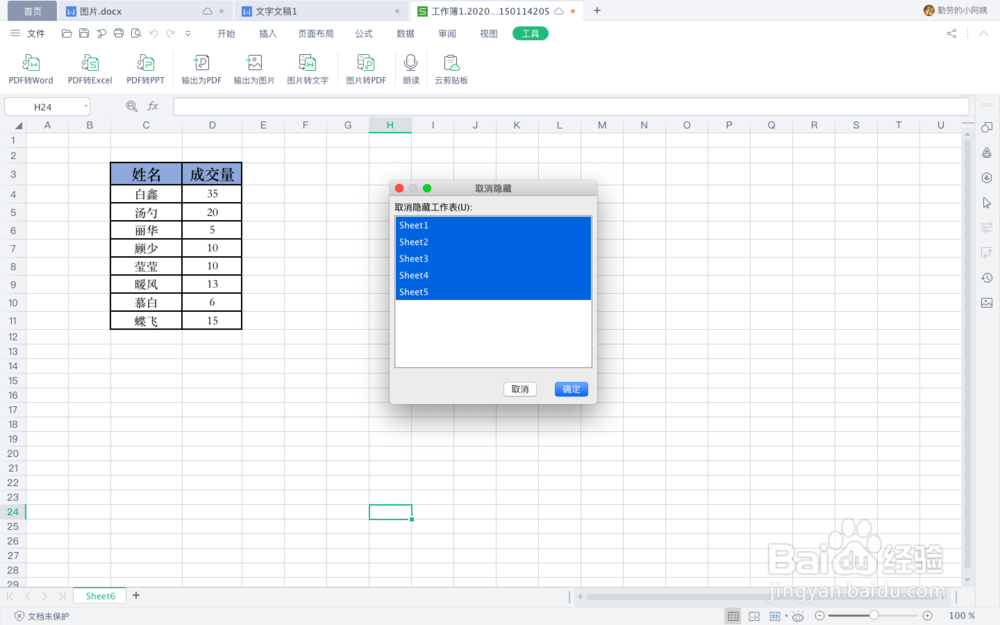Switch to 公式 ribbon tab

click(364, 33)
